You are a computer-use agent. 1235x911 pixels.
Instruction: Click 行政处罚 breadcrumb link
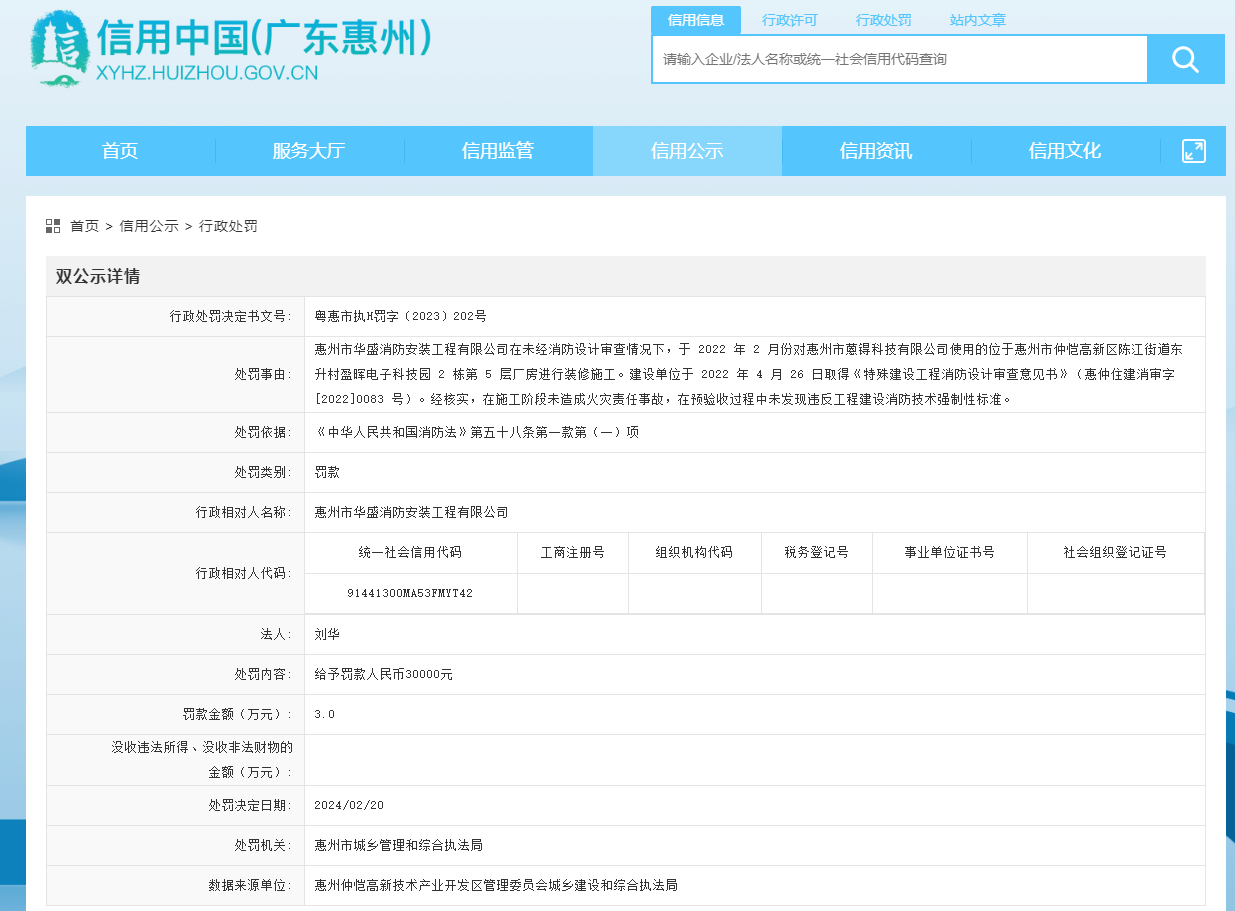pos(228,226)
